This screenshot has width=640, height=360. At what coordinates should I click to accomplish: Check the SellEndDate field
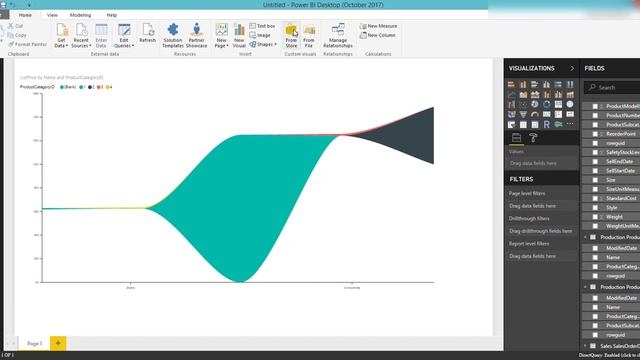click(595, 162)
